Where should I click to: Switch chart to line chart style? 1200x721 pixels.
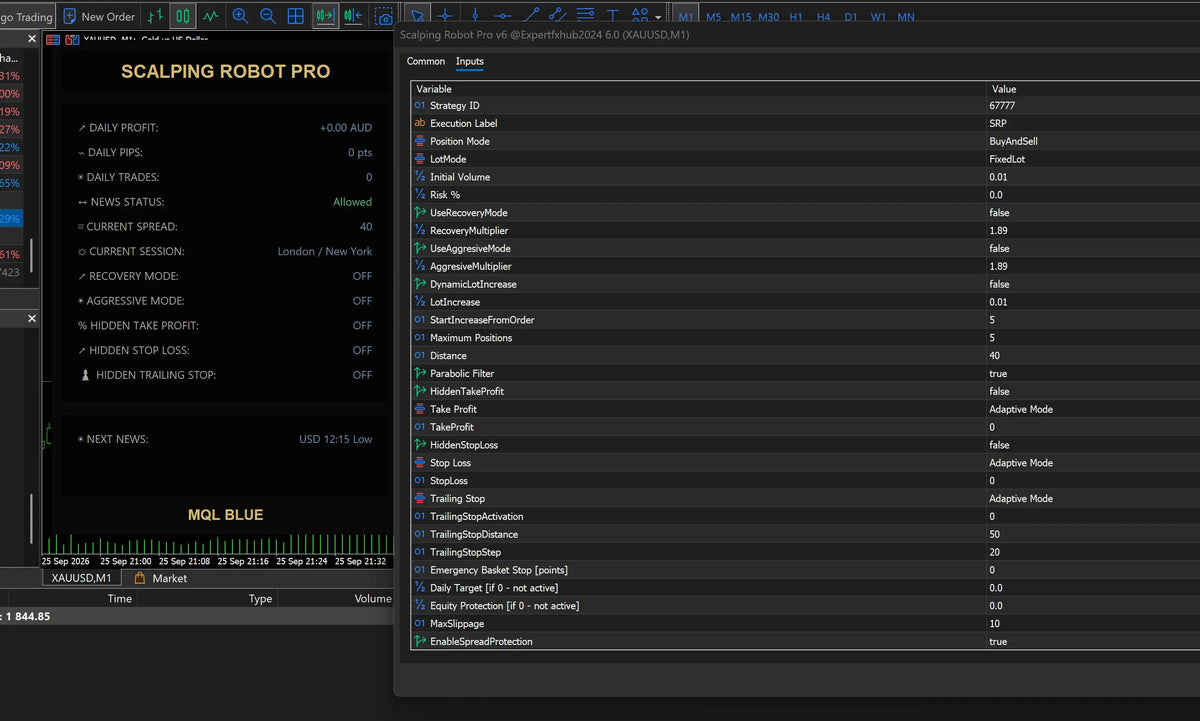[210, 16]
